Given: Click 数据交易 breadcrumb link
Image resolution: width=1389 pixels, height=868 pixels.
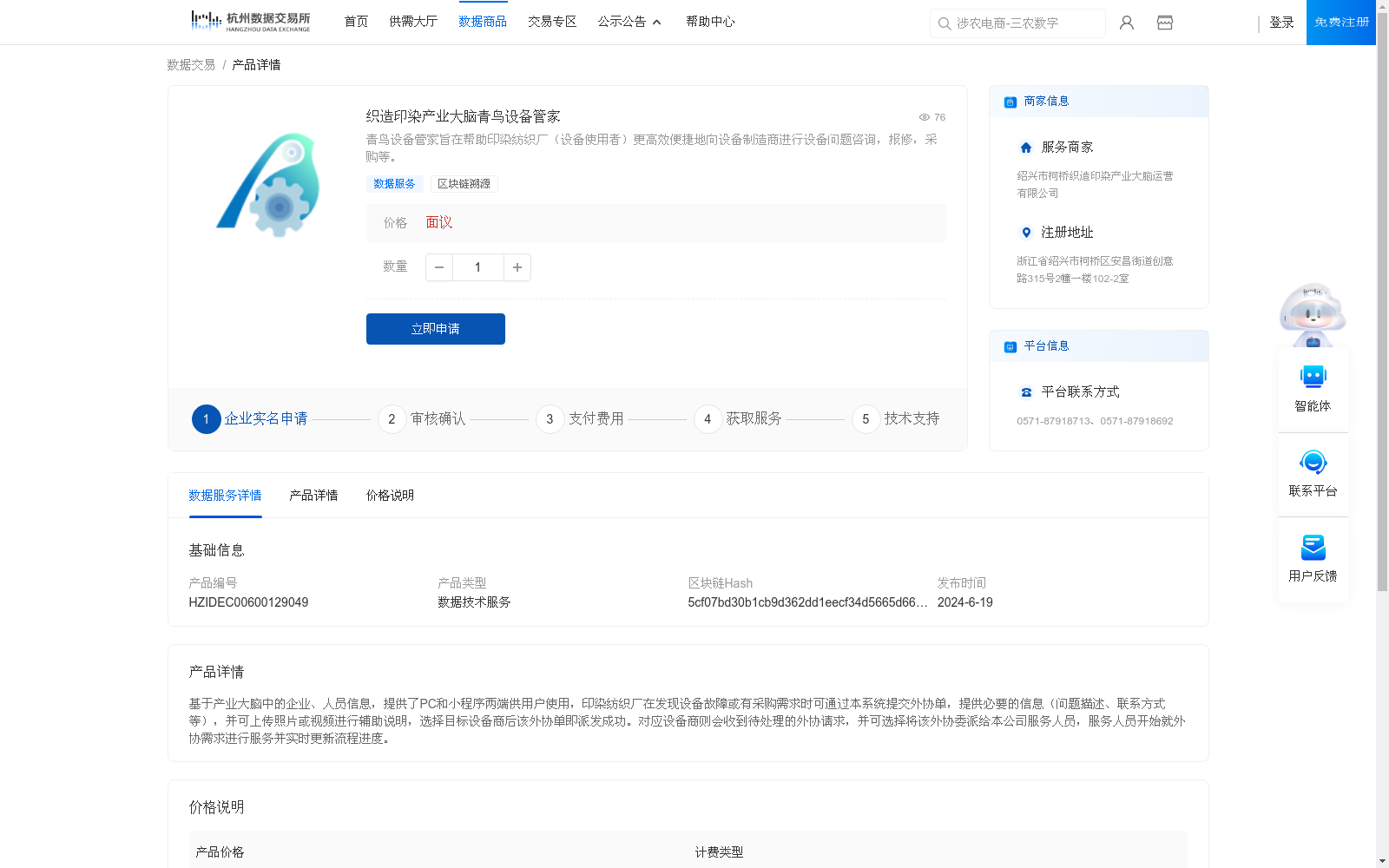Looking at the screenshot, I should click(x=191, y=65).
